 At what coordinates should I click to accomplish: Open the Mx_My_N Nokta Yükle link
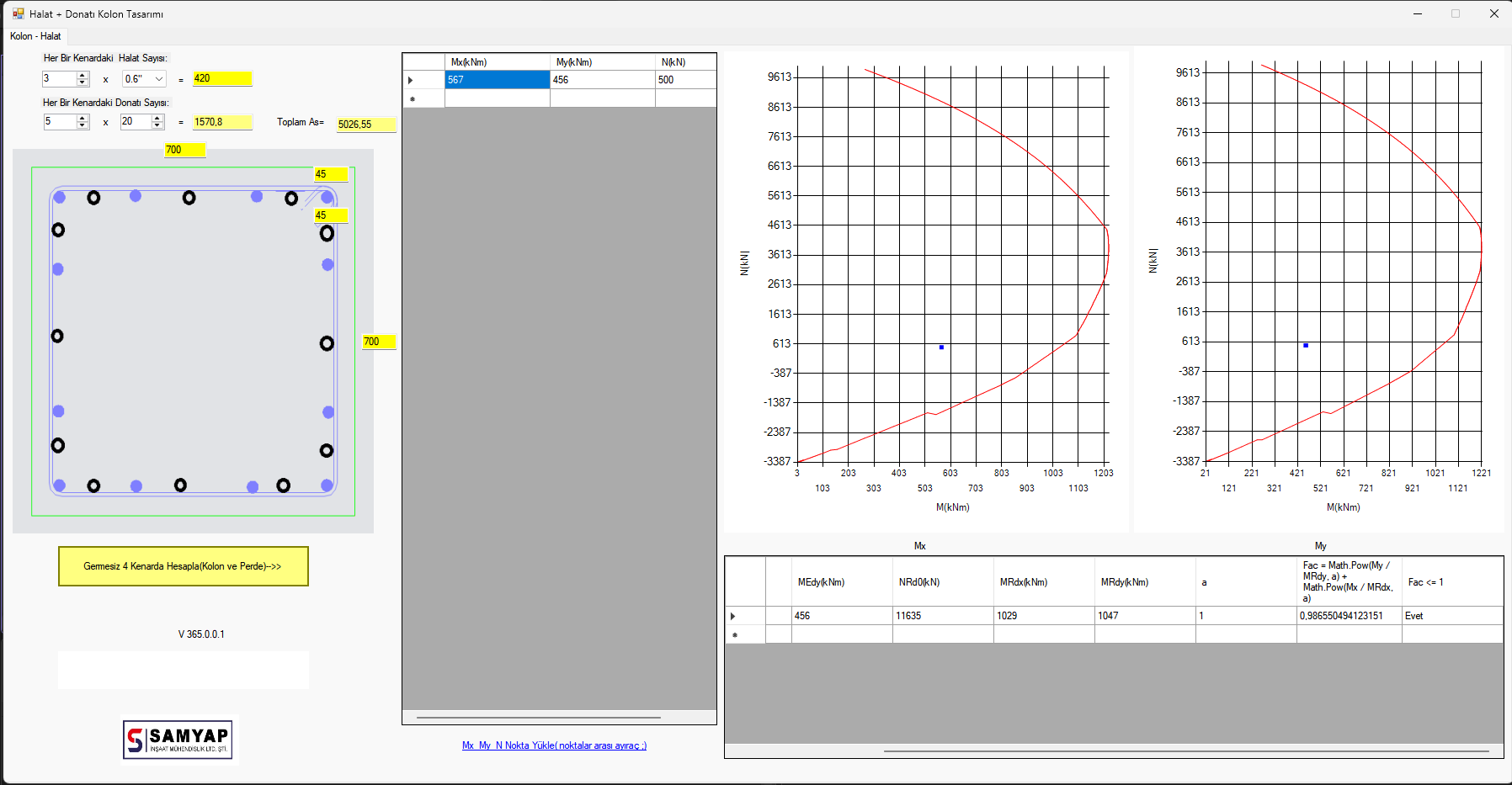[x=554, y=745]
